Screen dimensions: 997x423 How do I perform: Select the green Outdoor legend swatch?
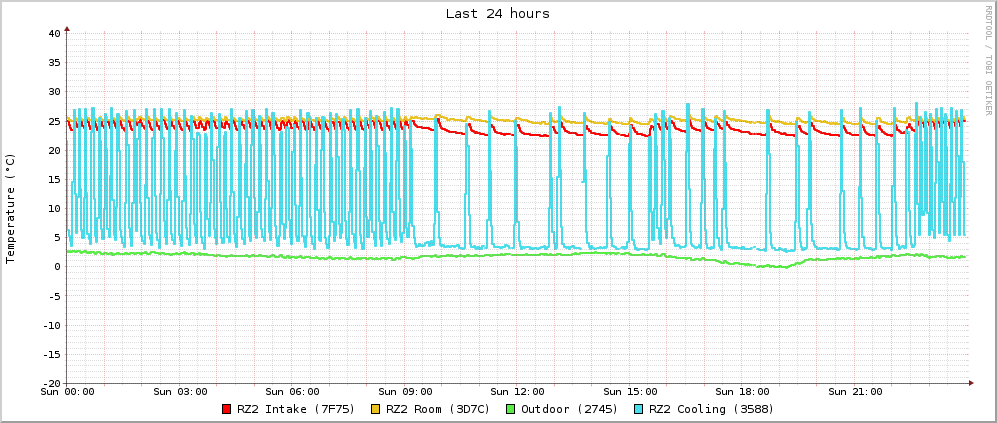click(x=511, y=409)
